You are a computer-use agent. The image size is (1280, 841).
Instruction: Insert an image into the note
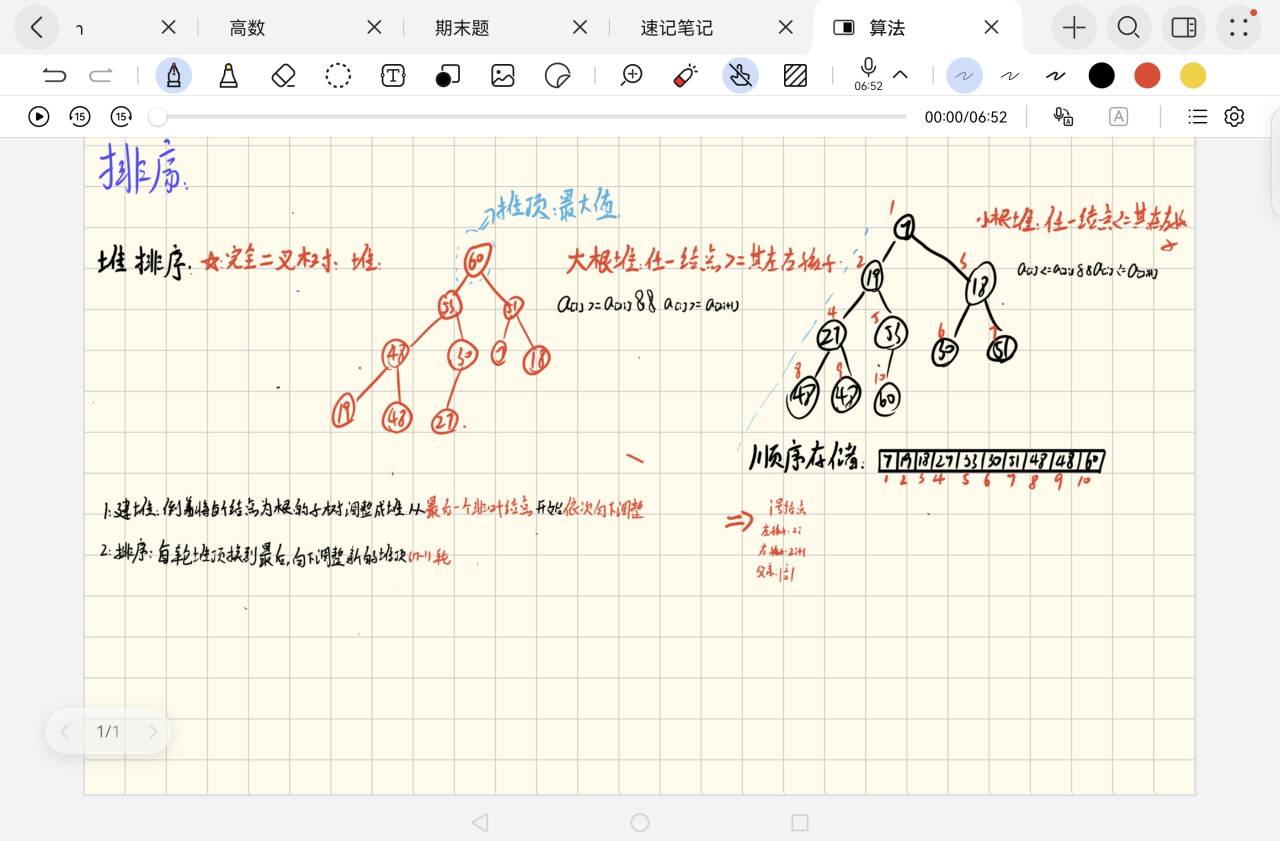click(x=502, y=75)
